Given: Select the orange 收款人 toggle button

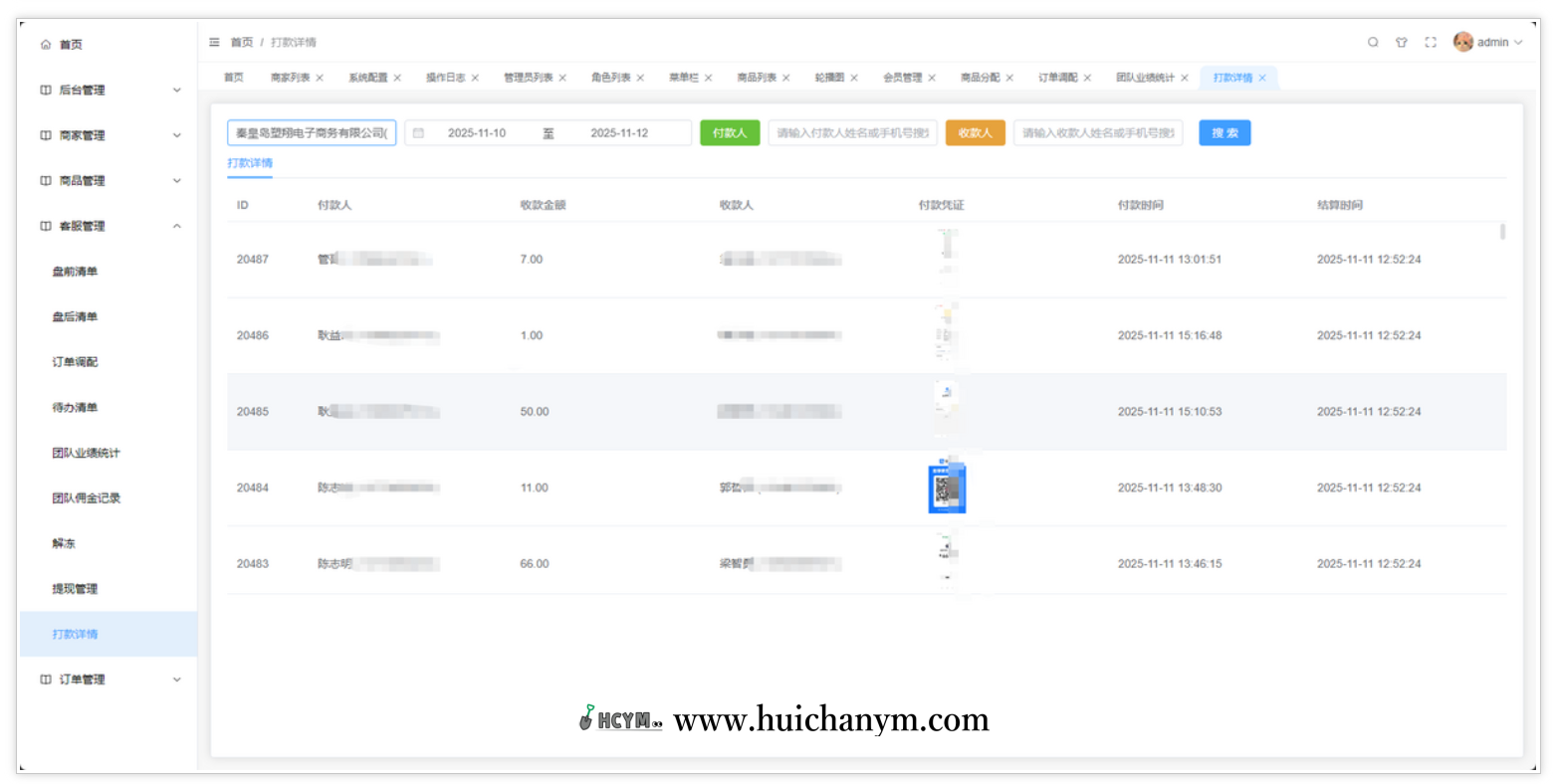Looking at the screenshot, I should 975,132.
